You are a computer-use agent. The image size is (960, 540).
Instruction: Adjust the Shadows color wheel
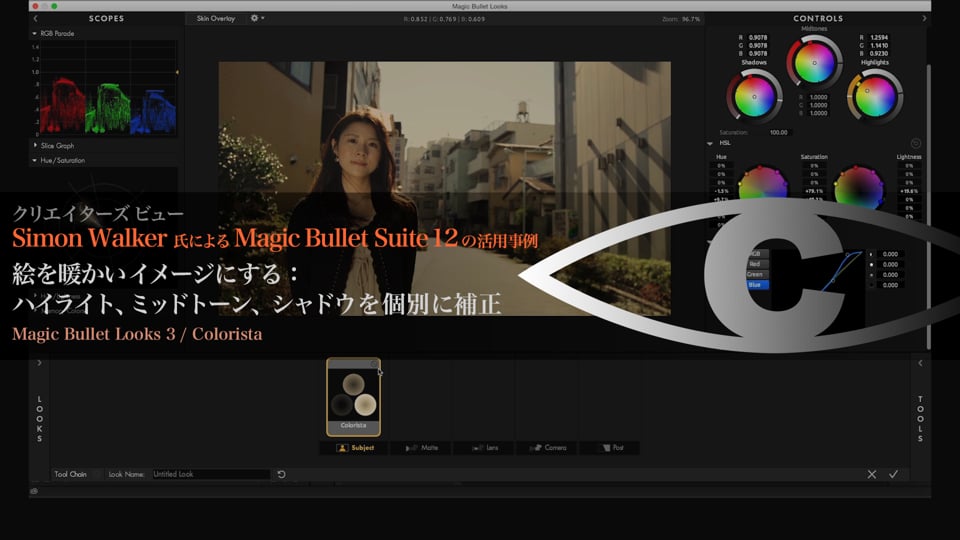point(754,97)
